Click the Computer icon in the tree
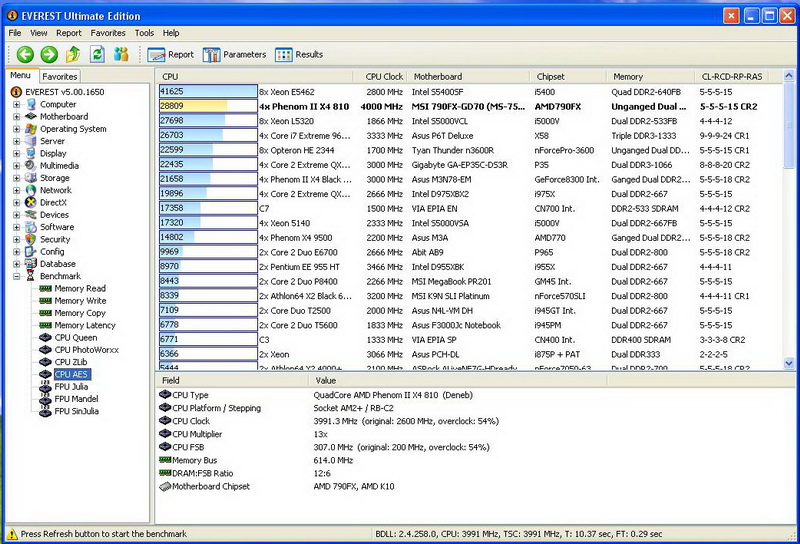 pyautogui.click(x=31, y=104)
